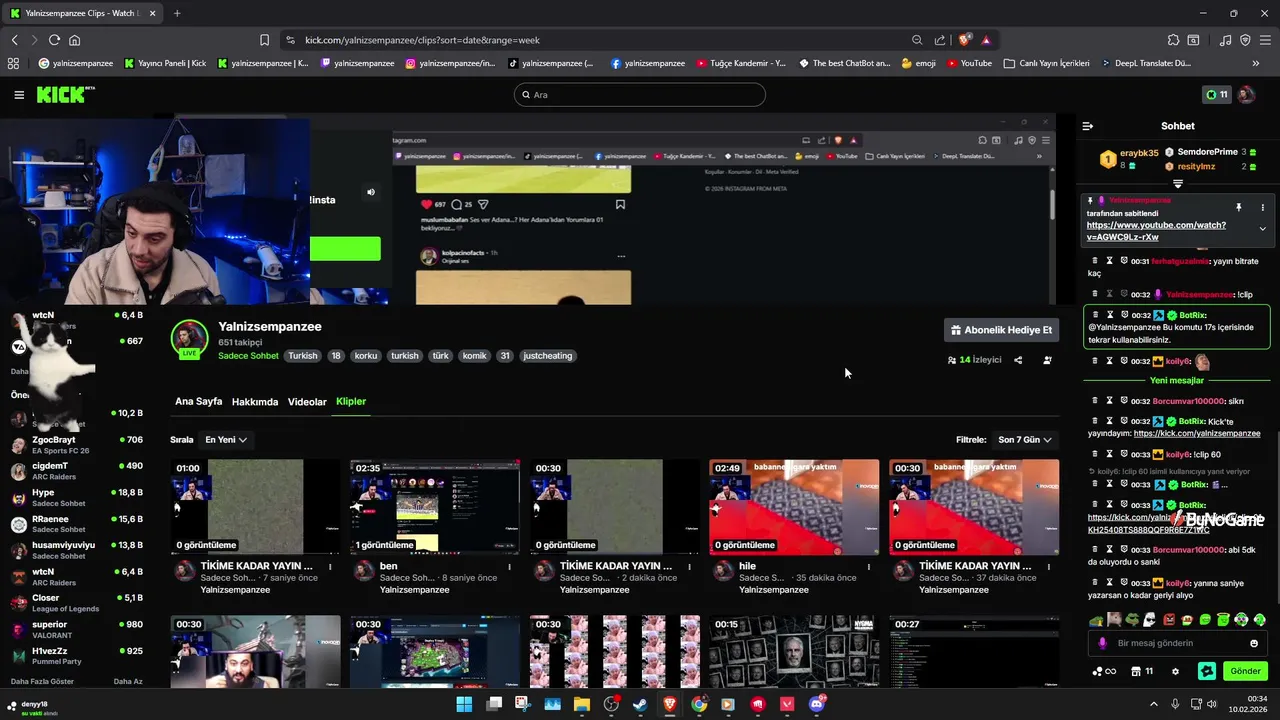Click the Gönder send button

pos(1245,671)
